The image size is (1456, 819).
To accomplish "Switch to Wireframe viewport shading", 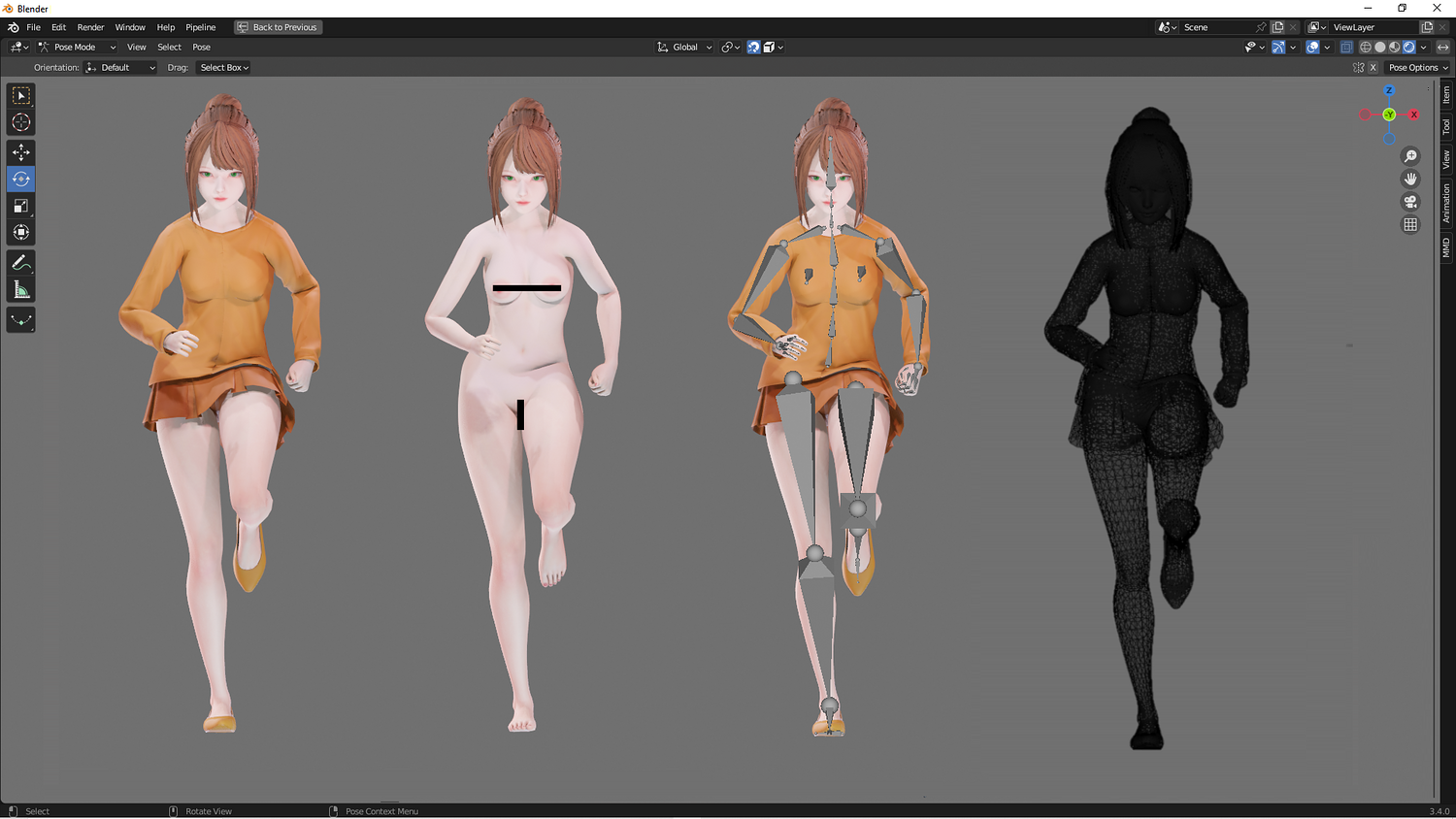I will tap(1366, 47).
